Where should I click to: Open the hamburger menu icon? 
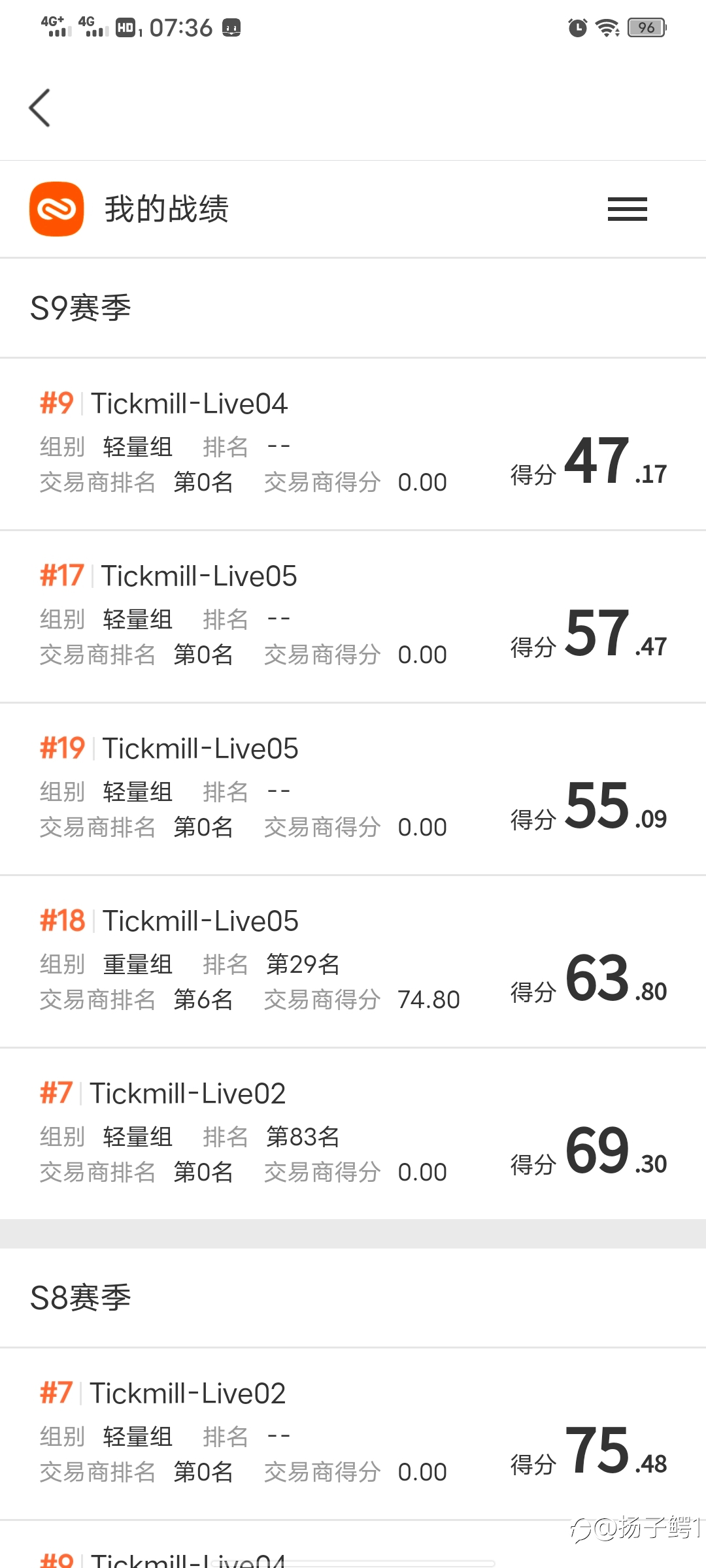pos(627,209)
